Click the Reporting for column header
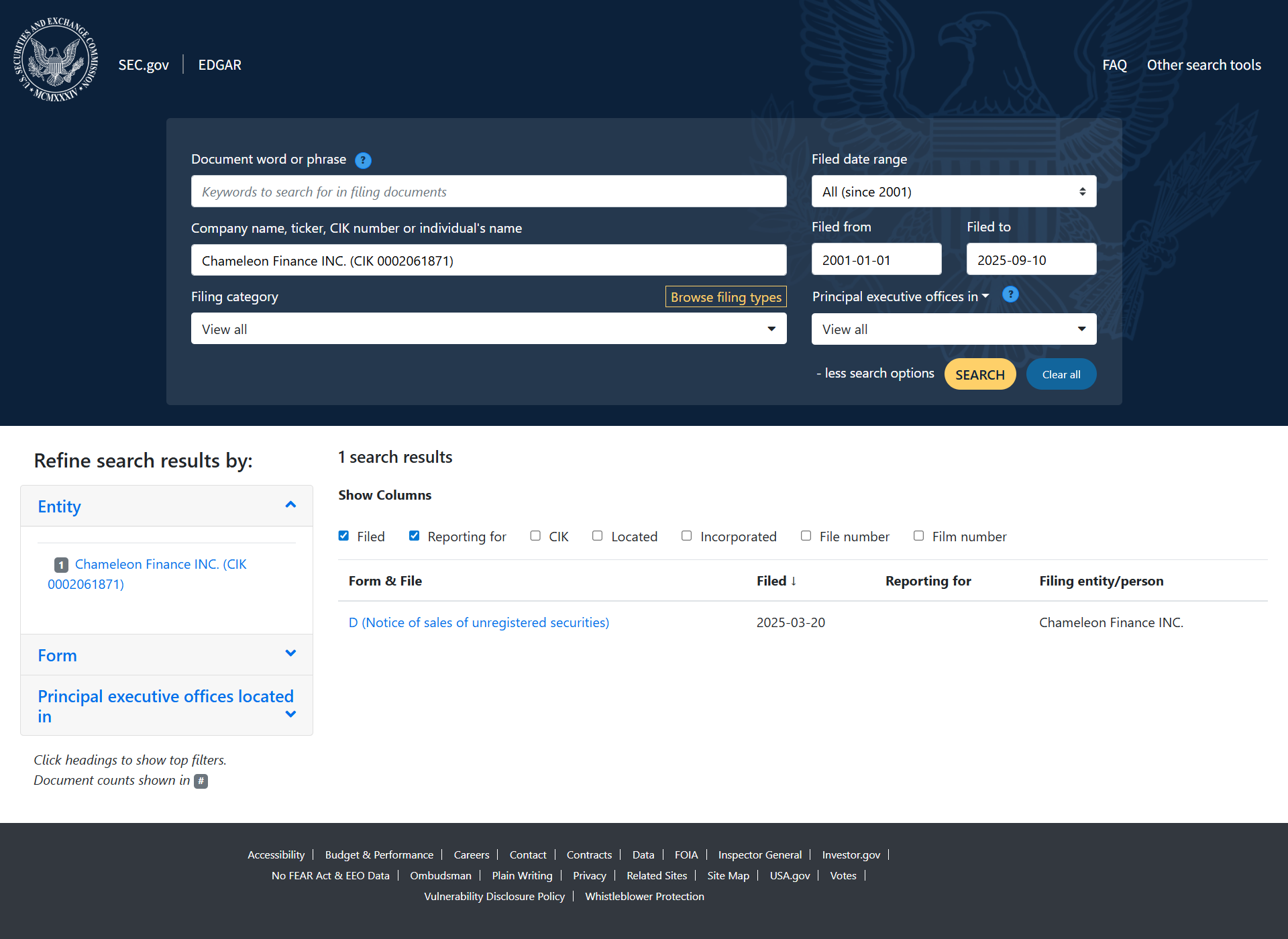The height and width of the screenshot is (939, 1288). pos(928,581)
